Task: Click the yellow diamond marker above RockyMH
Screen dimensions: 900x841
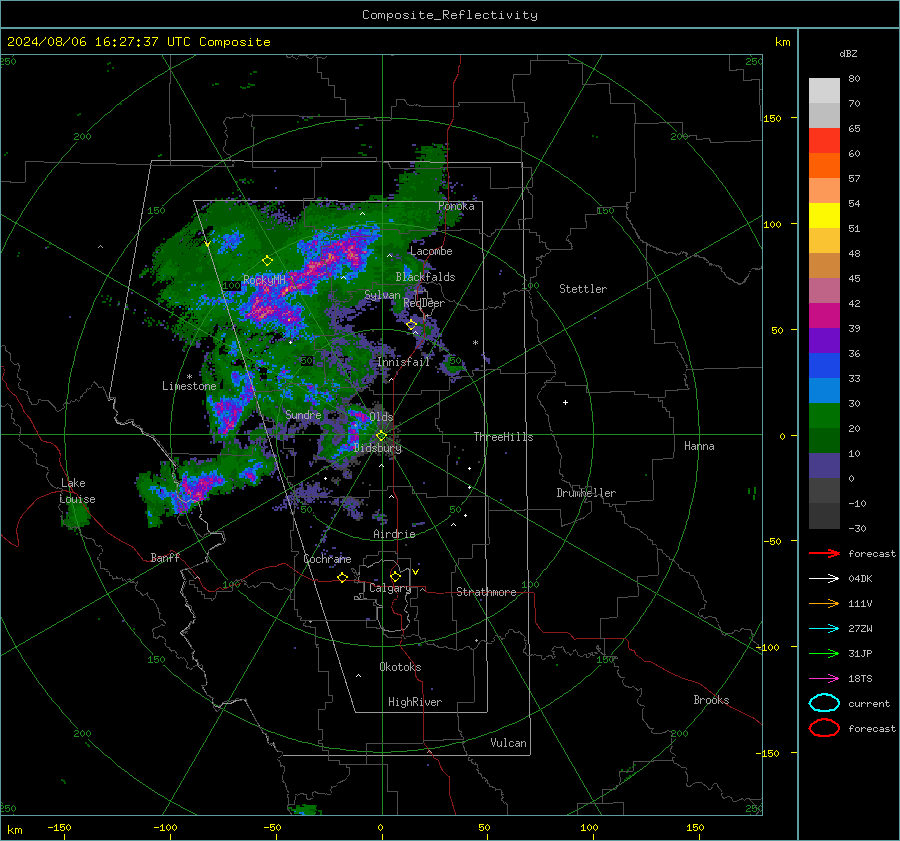Action: click(x=267, y=261)
